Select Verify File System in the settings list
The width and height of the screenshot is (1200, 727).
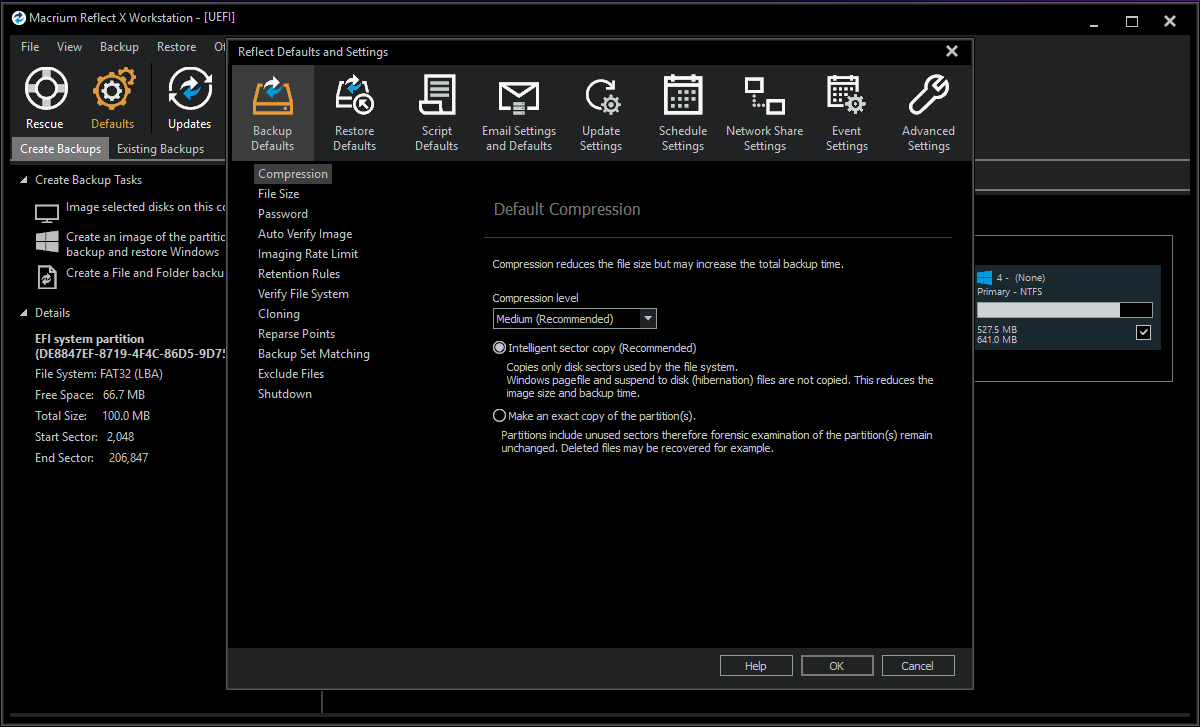coord(304,294)
